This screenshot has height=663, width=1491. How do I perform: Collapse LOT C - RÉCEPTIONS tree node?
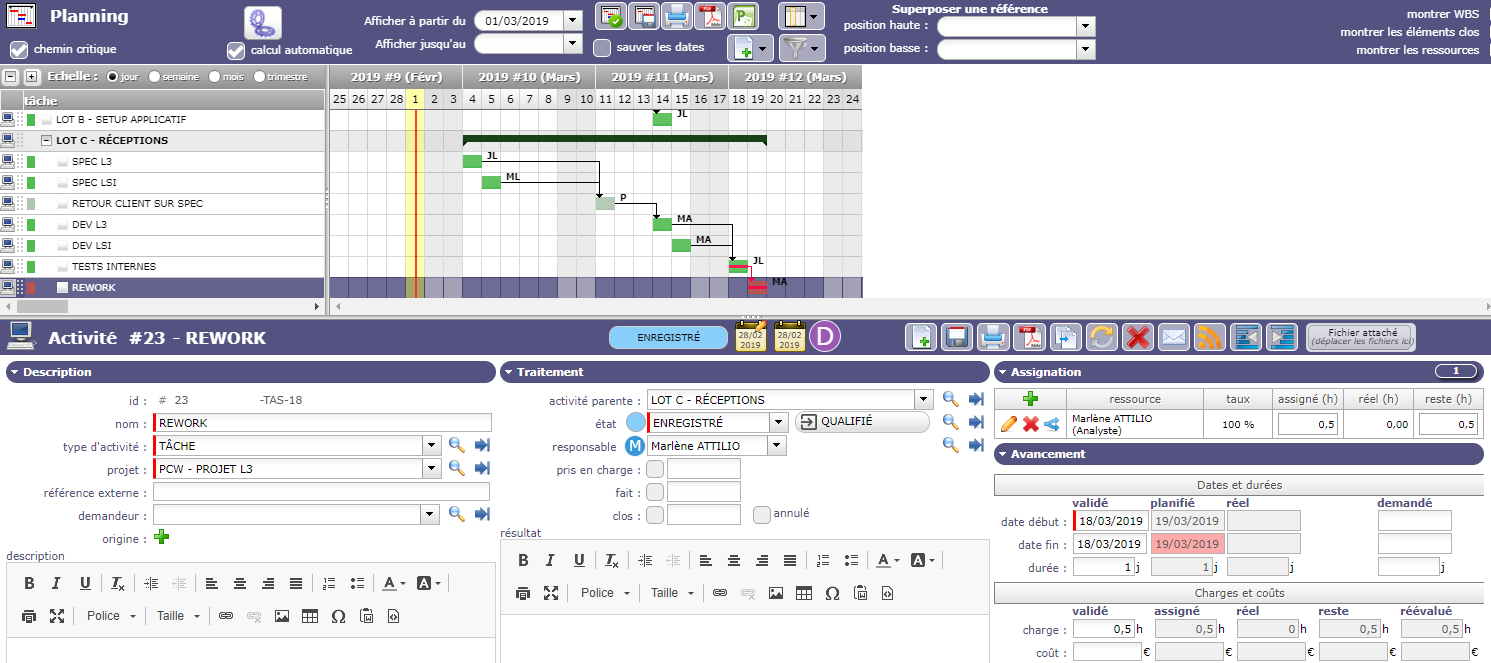click(x=46, y=141)
